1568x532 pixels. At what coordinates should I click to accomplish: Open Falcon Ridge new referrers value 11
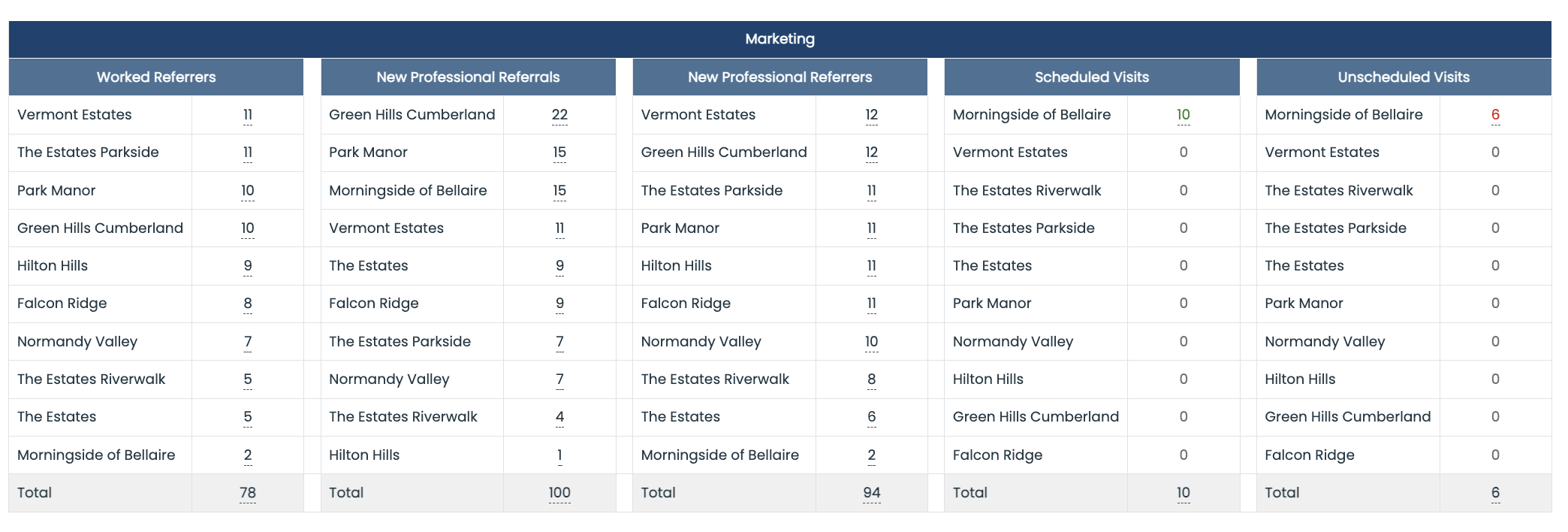point(871,304)
